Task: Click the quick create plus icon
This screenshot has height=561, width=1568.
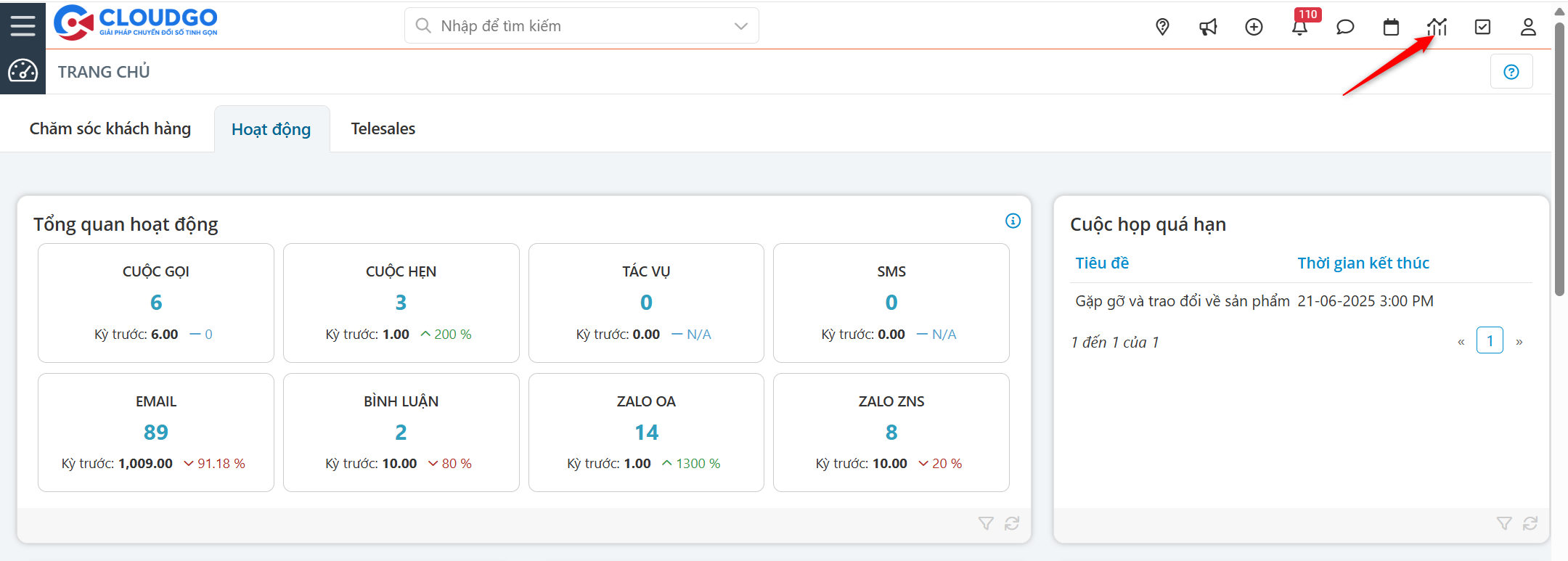Action: pyautogui.click(x=1254, y=27)
